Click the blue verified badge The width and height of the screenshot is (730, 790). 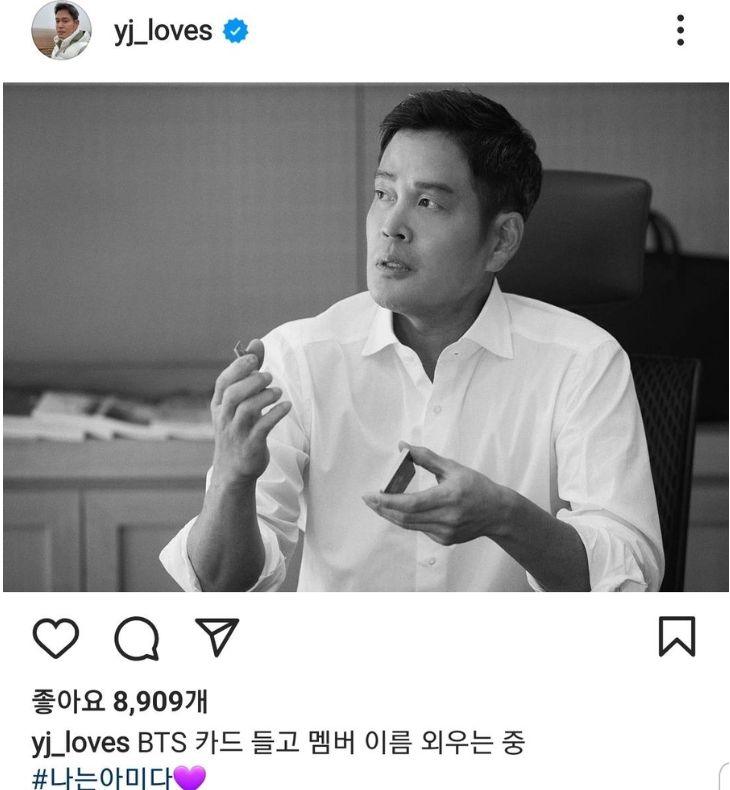pyautogui.click(x=235, y=31)
